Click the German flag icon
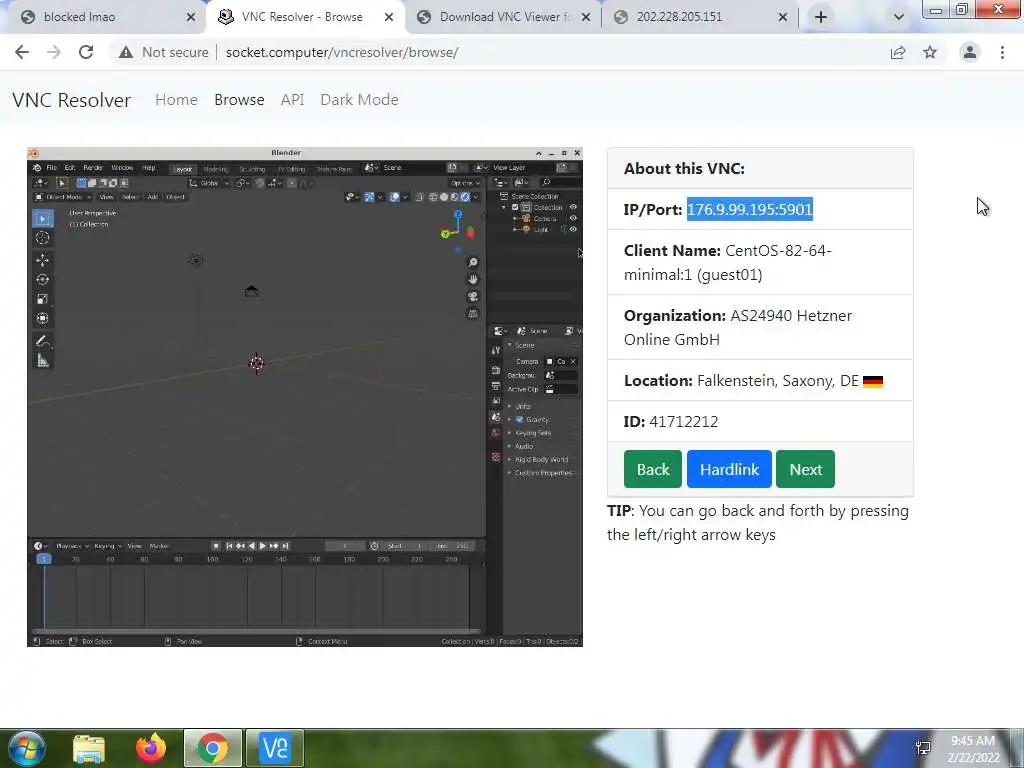 coord(872,381)
